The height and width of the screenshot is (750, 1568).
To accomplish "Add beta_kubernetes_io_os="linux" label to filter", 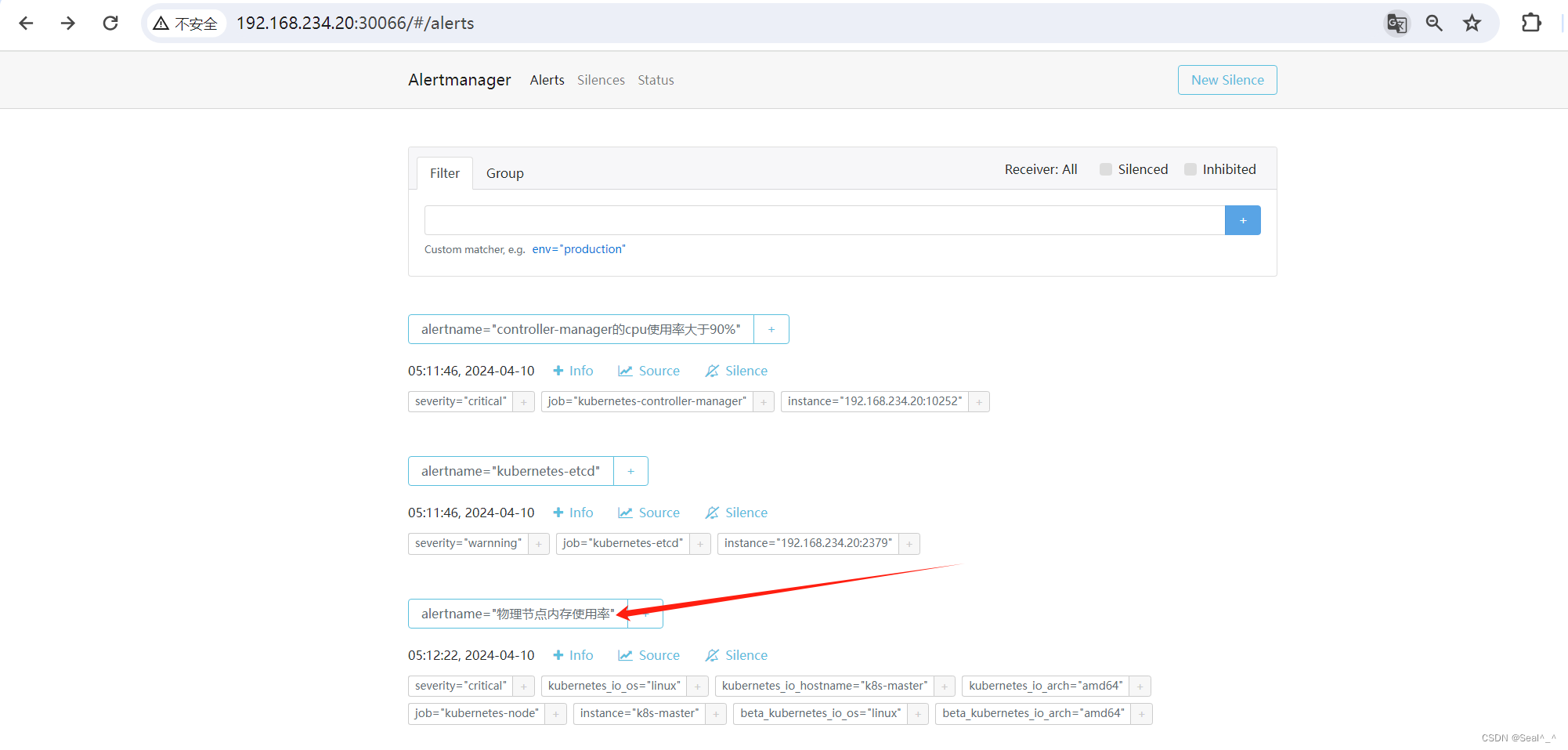I will coord(918,713).
